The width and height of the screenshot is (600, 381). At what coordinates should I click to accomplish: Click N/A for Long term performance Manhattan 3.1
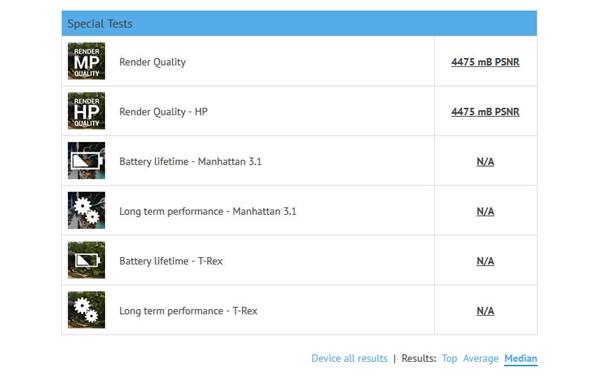tap(485, 211)
